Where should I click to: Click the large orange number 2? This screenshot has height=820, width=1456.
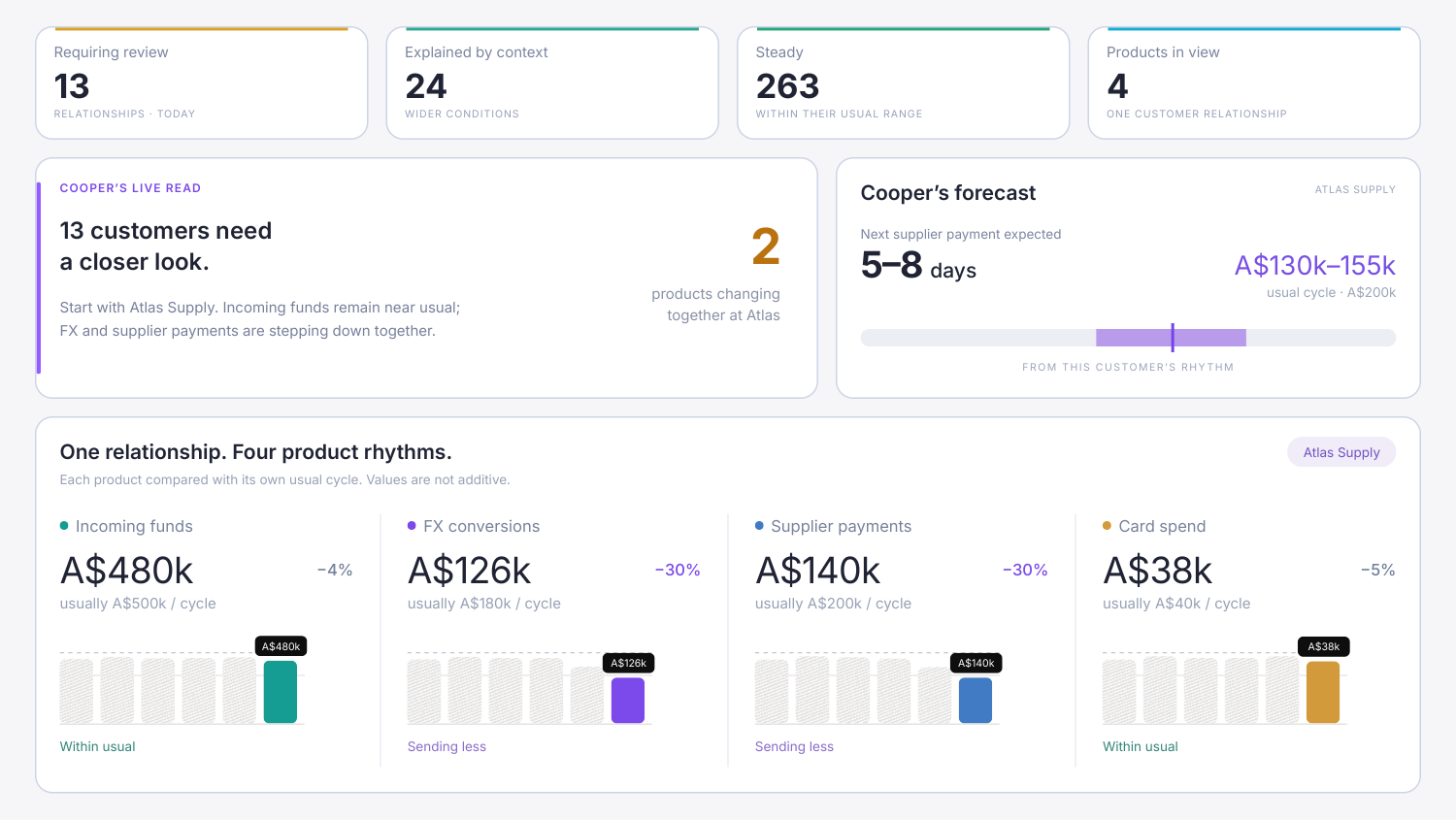pyautogui.click(x=766, y=246)
